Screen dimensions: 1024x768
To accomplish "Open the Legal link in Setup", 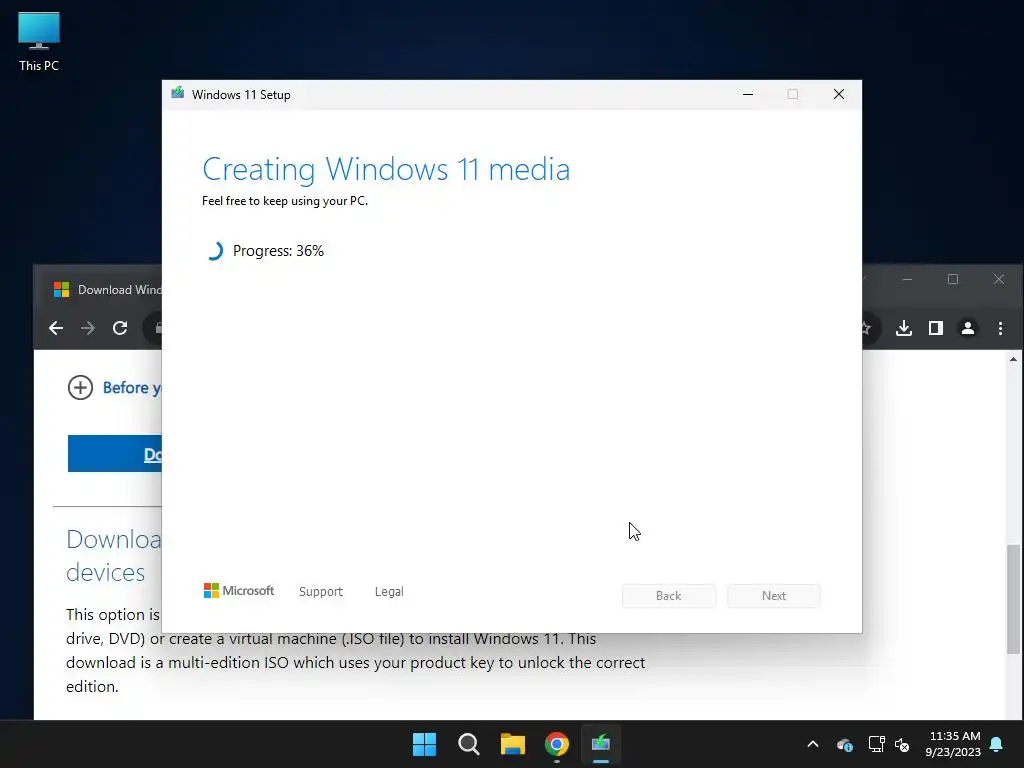I will coord(389,591).
